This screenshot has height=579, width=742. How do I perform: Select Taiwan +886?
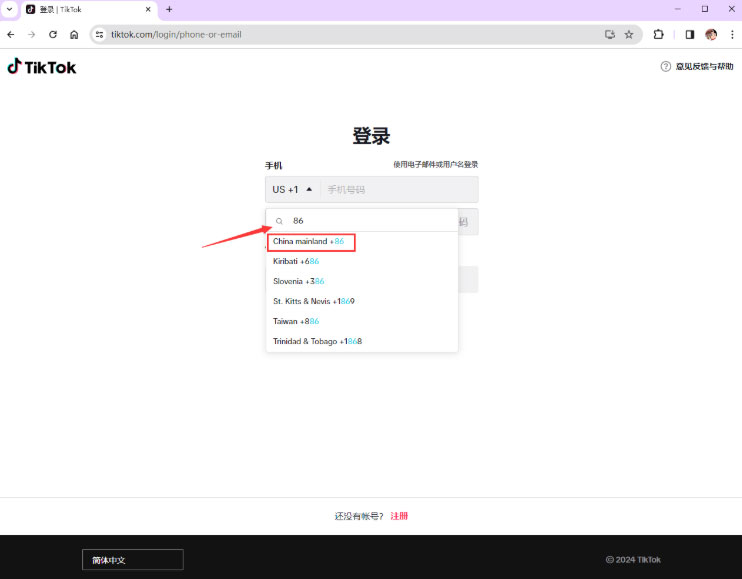tap(362, 321)
